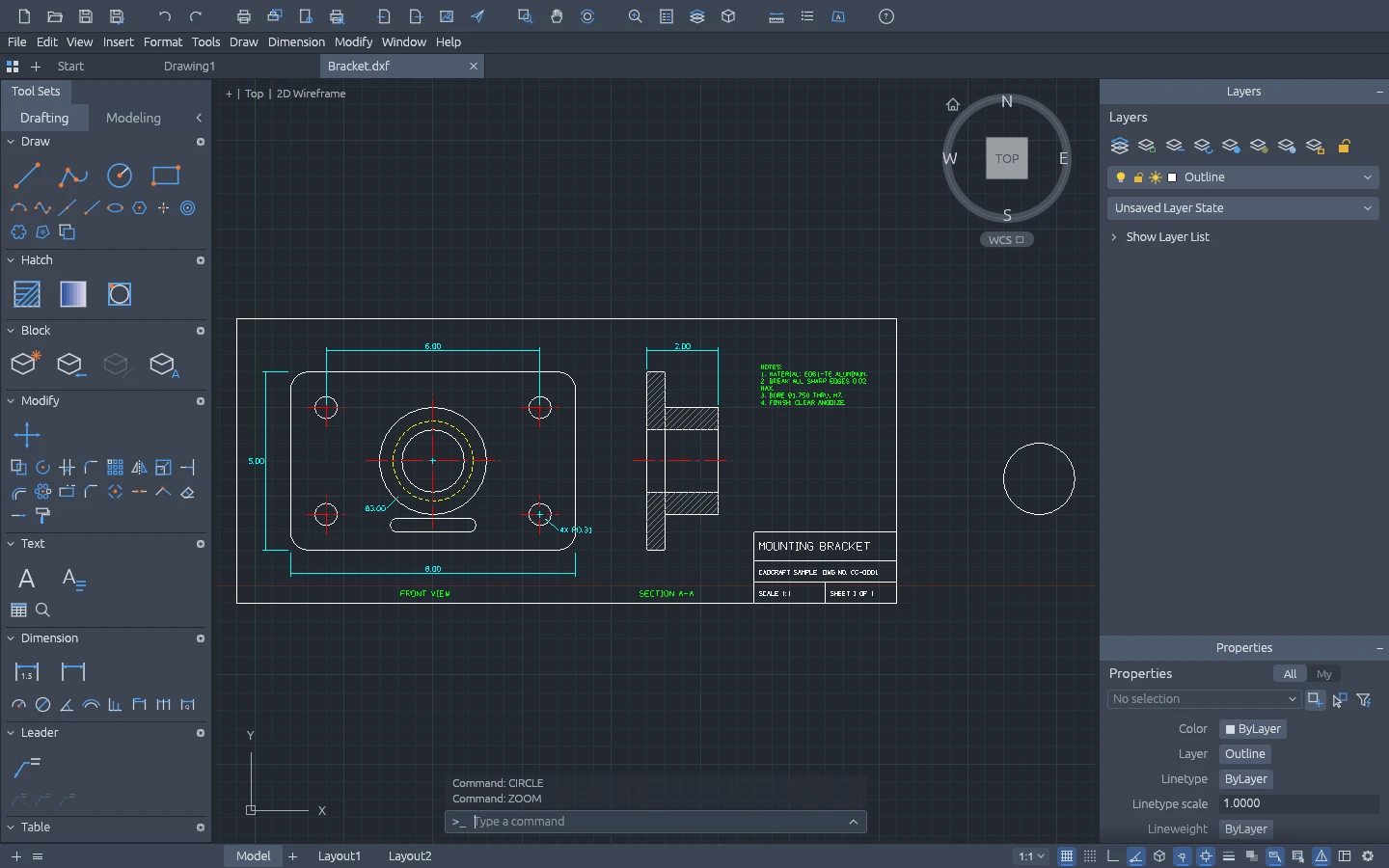Viewport: 1389px width, 868px height.
Task: Select the Erase tool
Action: 187,492
